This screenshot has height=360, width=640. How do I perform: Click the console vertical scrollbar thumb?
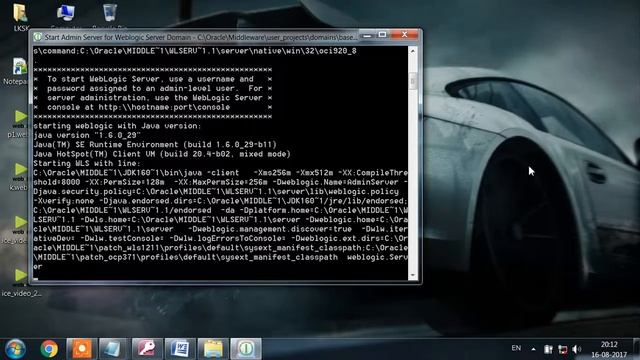(412, 81)
